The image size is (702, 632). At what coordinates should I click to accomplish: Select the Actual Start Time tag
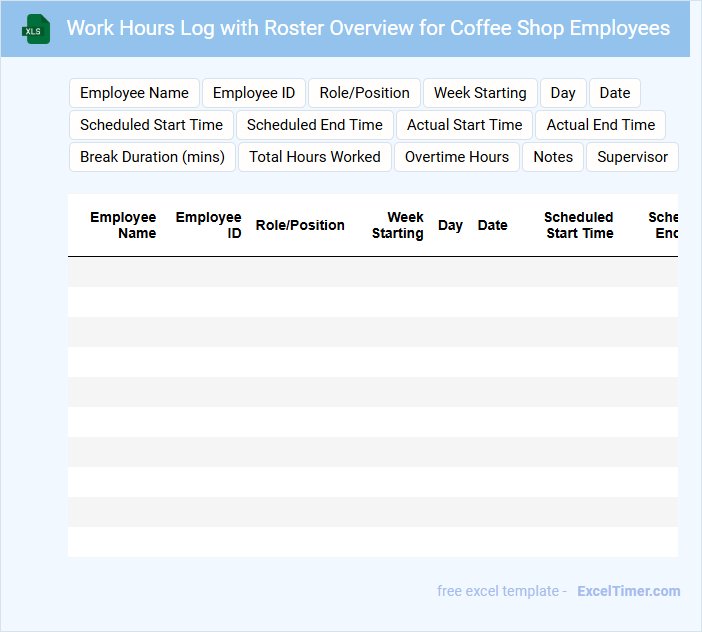tap(464, 125)
